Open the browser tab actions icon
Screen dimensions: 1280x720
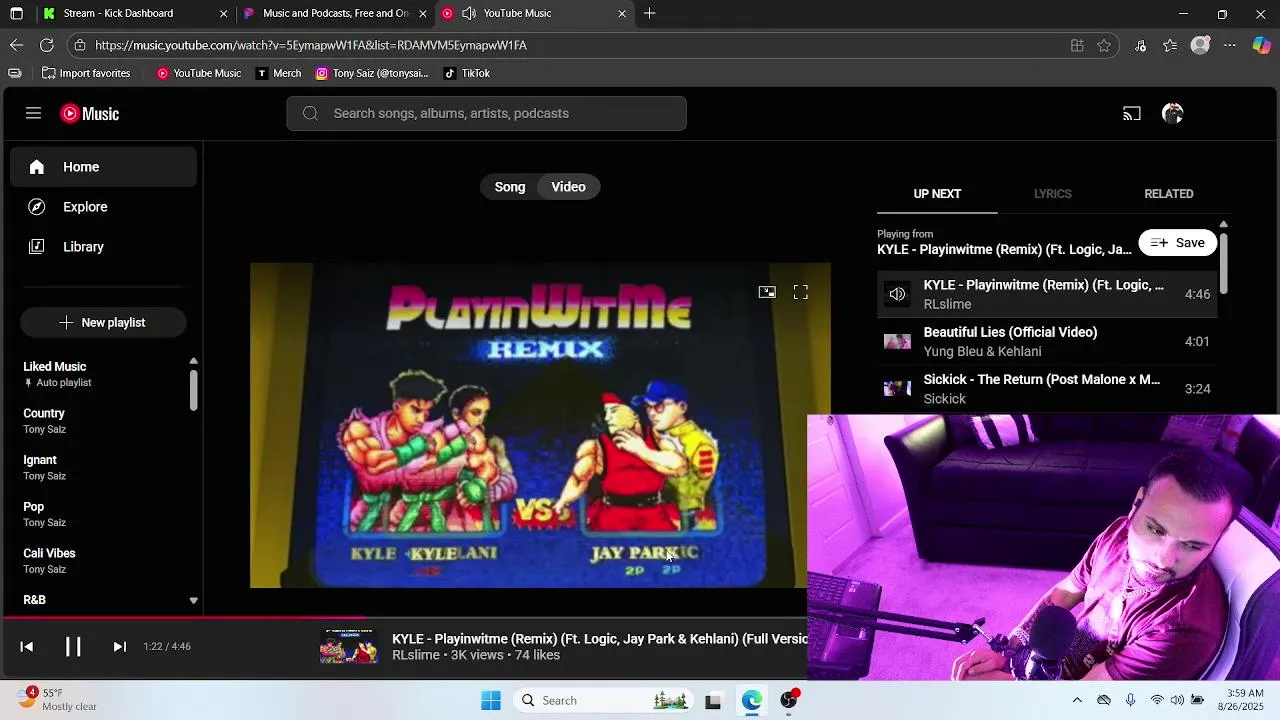tap(17, 13)
